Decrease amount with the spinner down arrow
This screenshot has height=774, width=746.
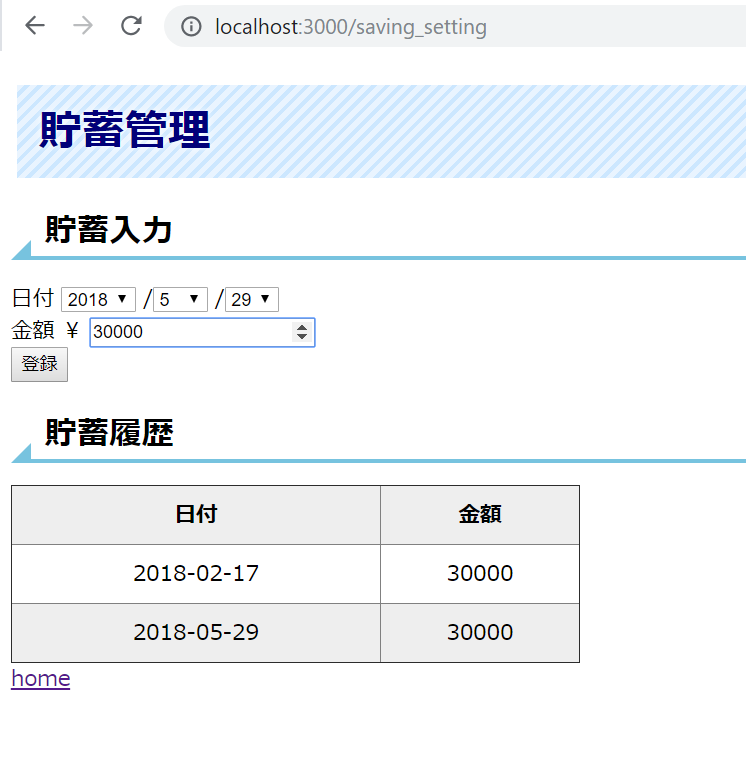point(302,337)
